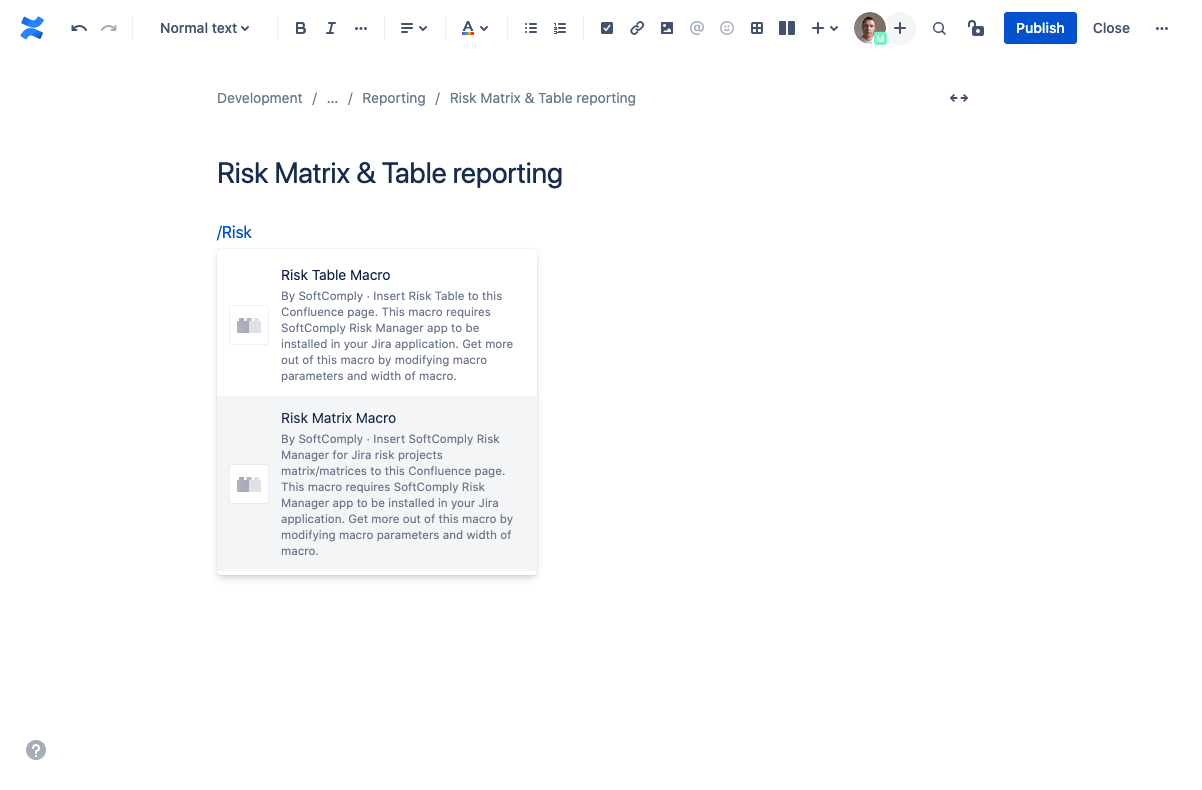Open the more actions ellipsis menu

click(1161, 28)
